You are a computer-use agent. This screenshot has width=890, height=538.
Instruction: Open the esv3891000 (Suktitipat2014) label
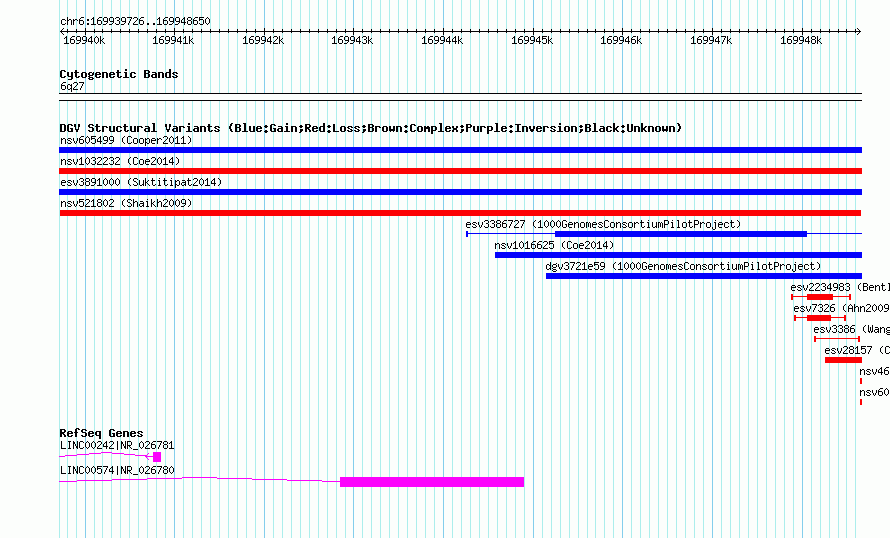(141, 182)
